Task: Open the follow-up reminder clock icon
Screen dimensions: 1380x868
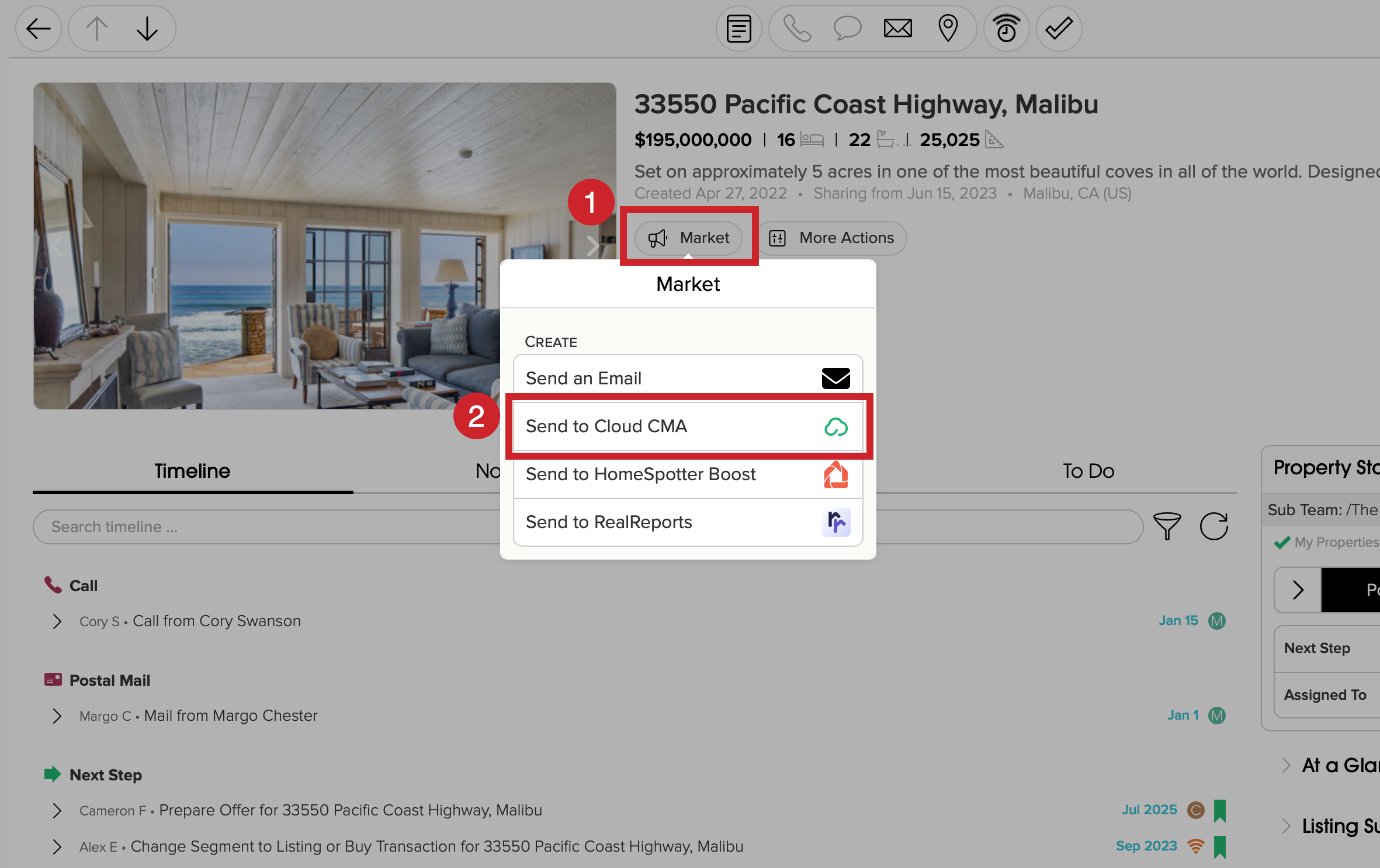Action: click(x=1006, y=27)
